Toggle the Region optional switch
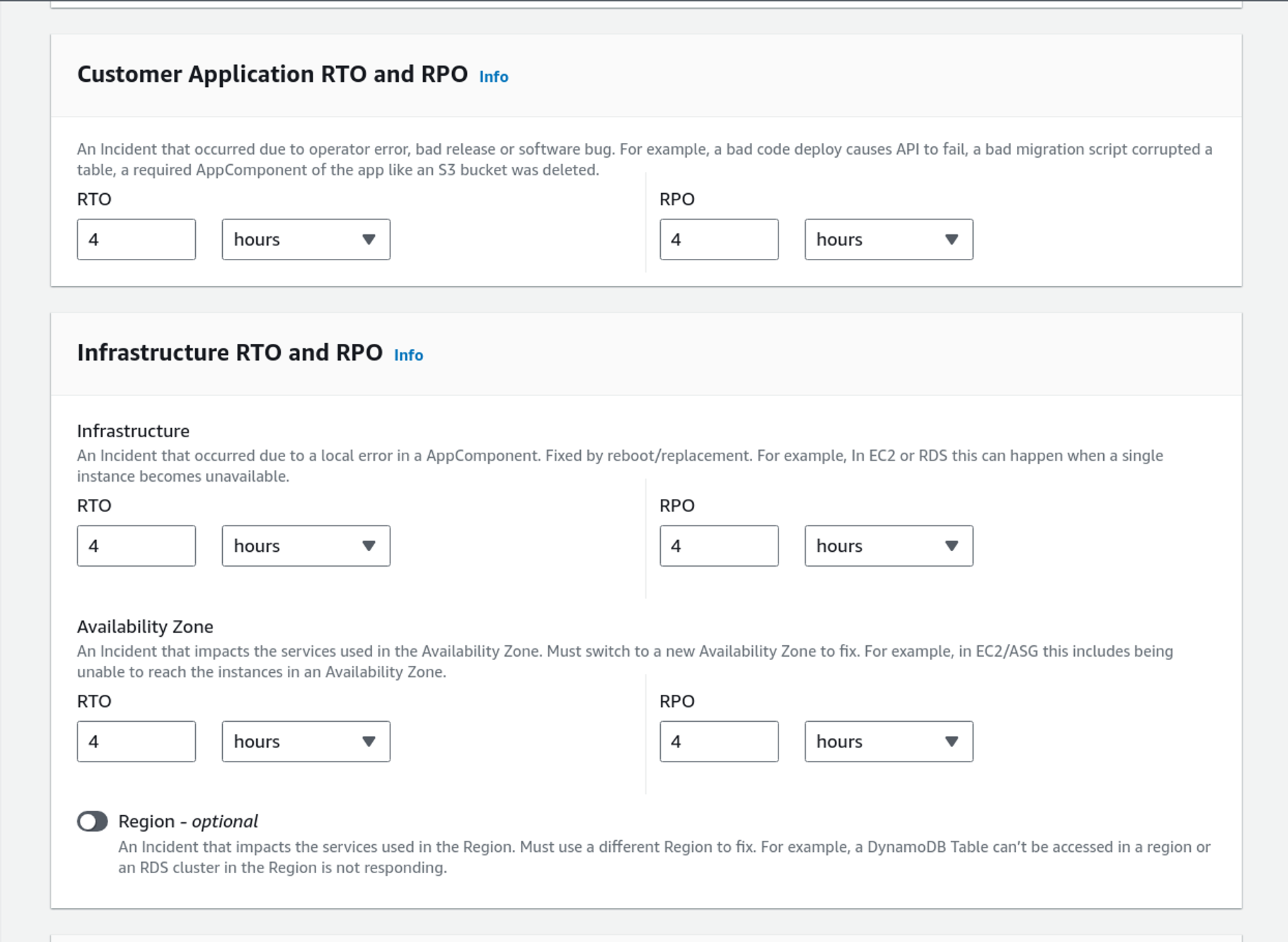 (92, 821)
